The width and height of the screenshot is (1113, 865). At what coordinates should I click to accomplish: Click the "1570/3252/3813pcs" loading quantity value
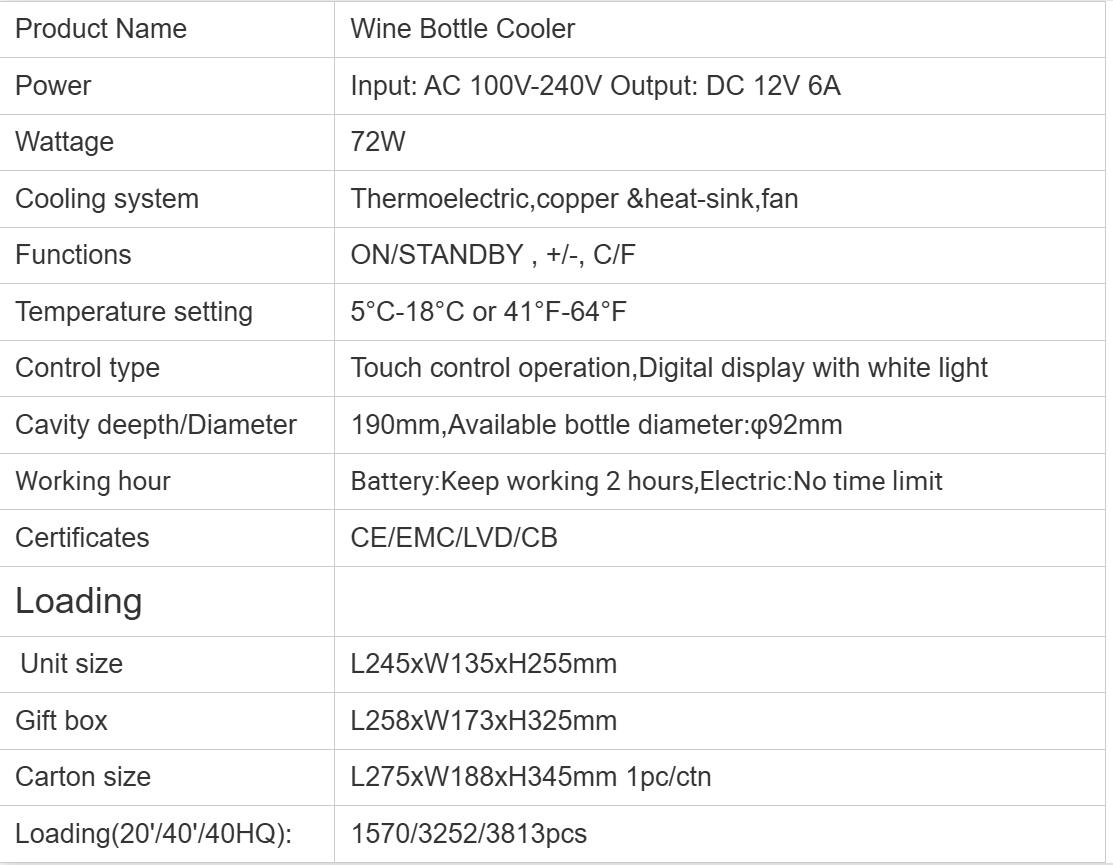click(x=469, y=833)
